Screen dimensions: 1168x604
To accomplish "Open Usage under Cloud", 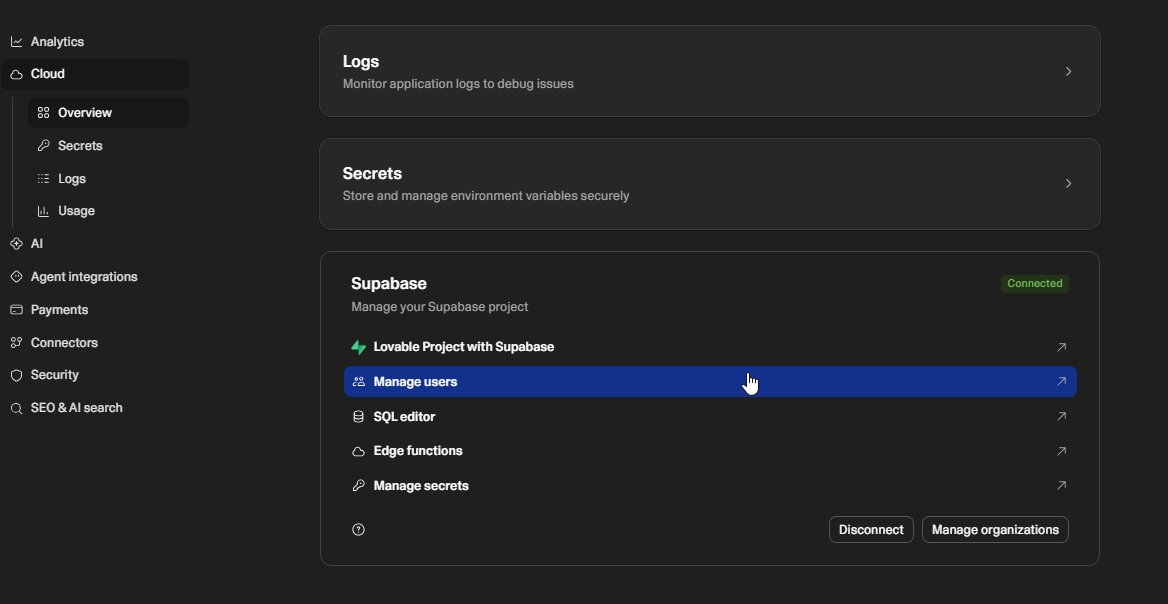I will tap(108, 211).
